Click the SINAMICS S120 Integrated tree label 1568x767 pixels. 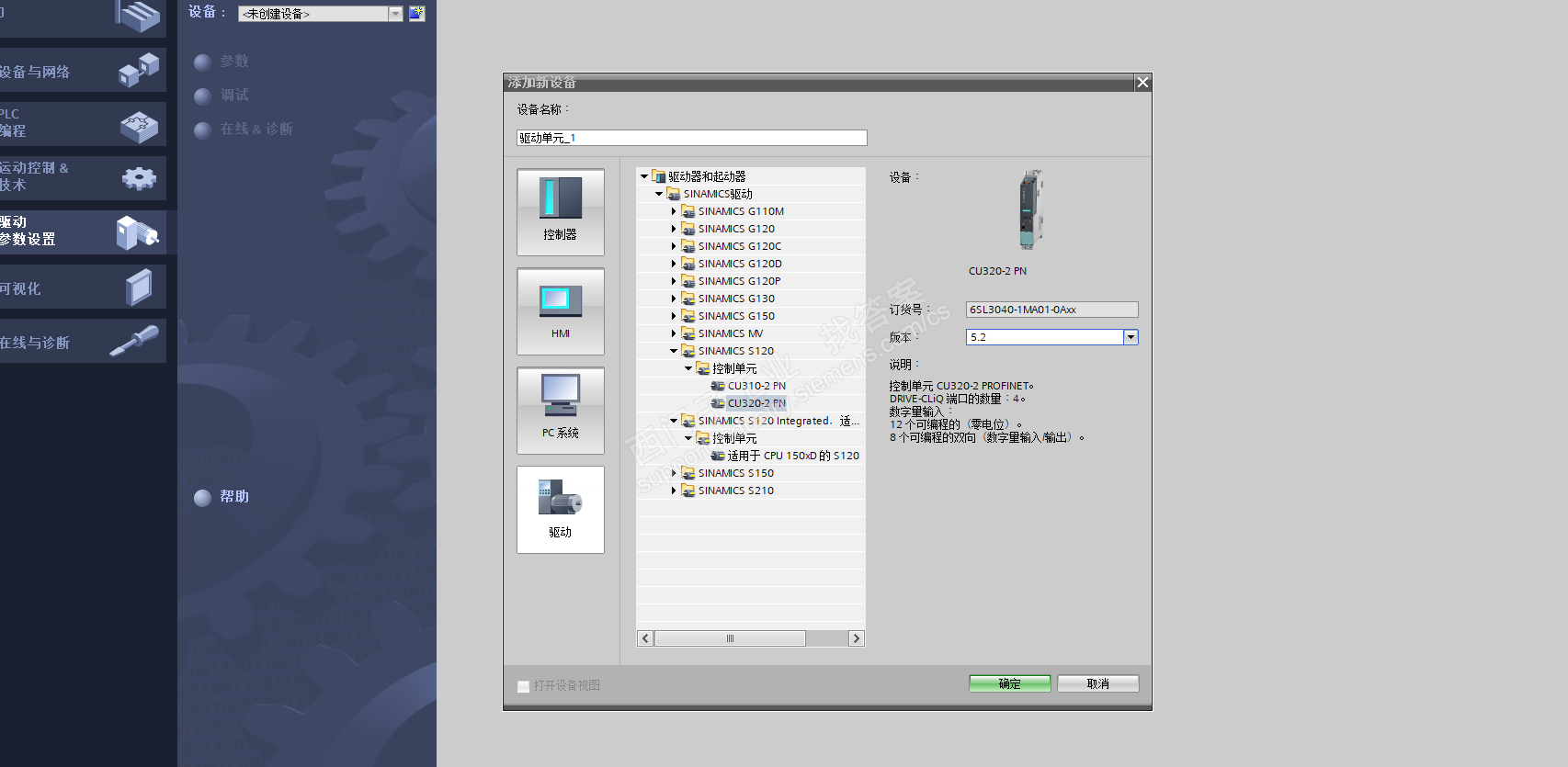tap(778, 421)
